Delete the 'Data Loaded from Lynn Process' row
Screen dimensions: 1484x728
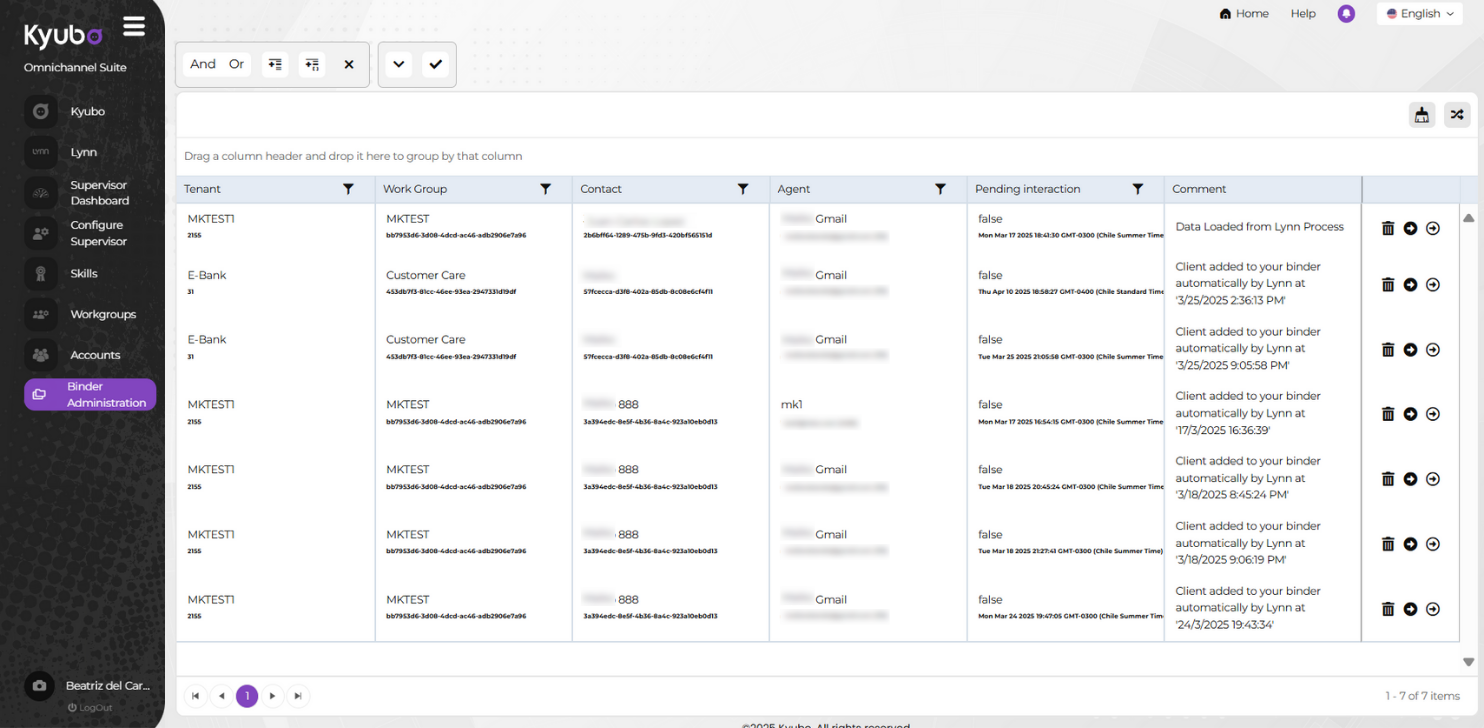1388,228
